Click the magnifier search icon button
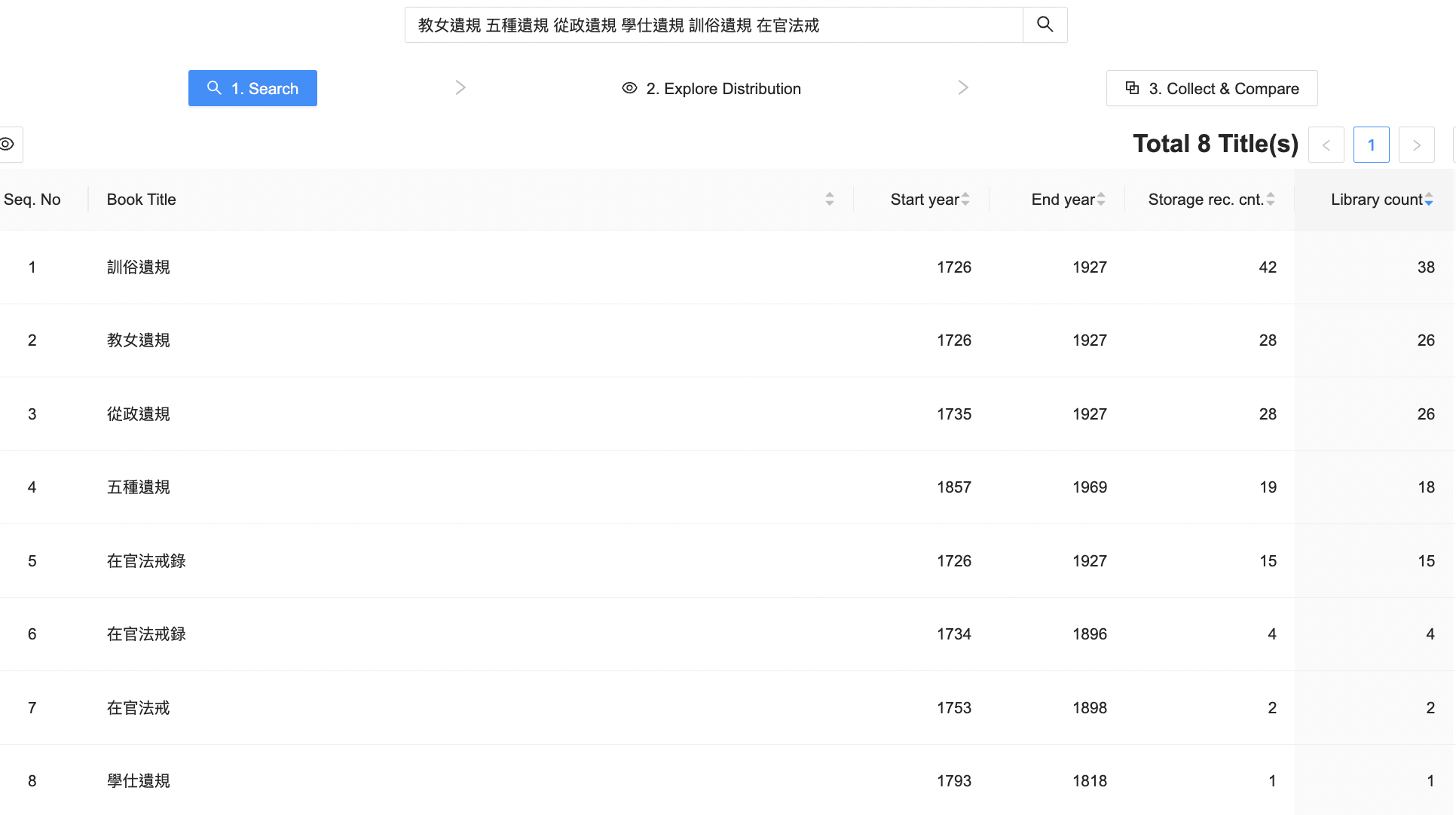 point(1045,25)
